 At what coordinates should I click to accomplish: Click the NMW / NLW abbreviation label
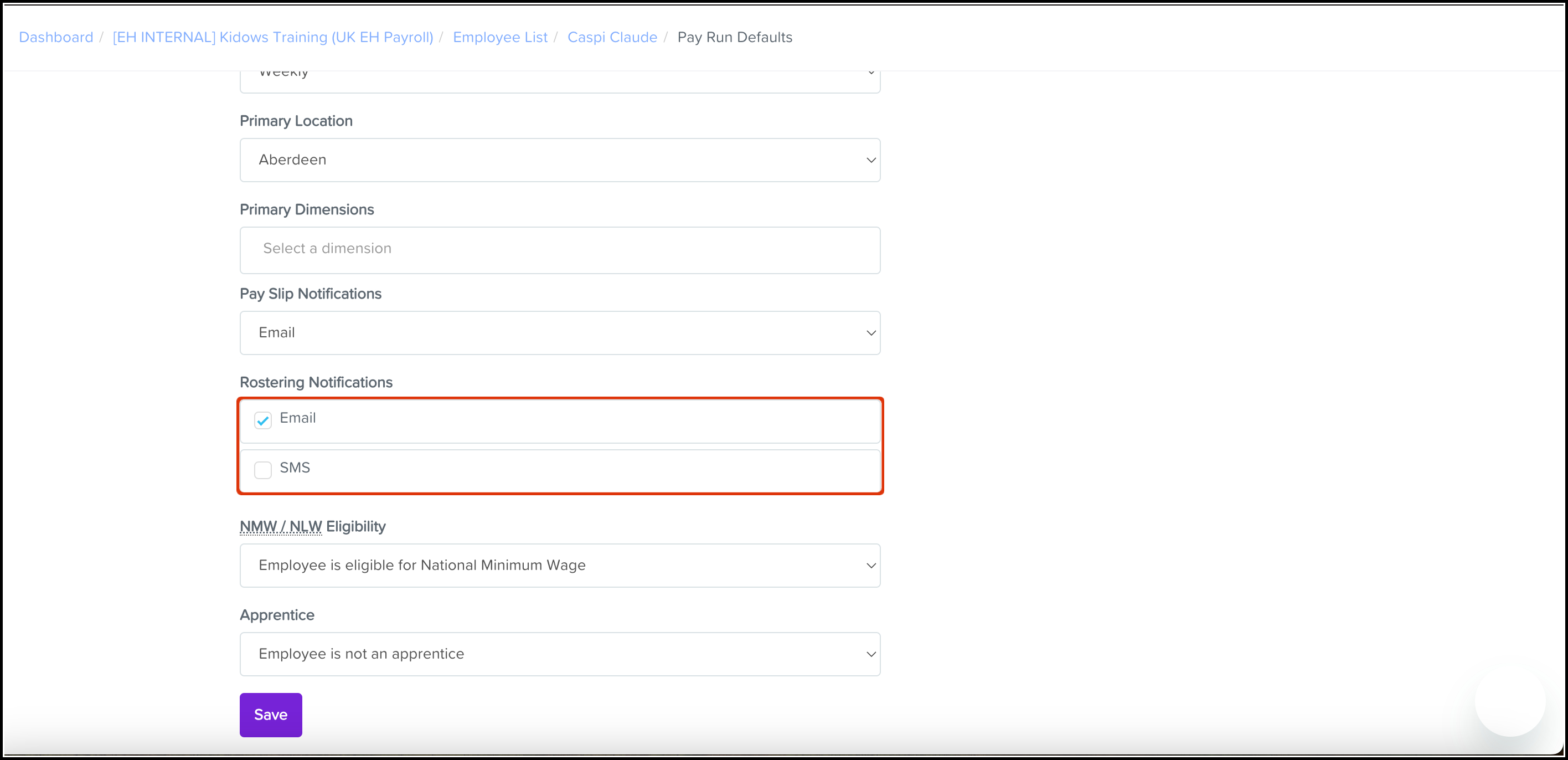[281, 526]
